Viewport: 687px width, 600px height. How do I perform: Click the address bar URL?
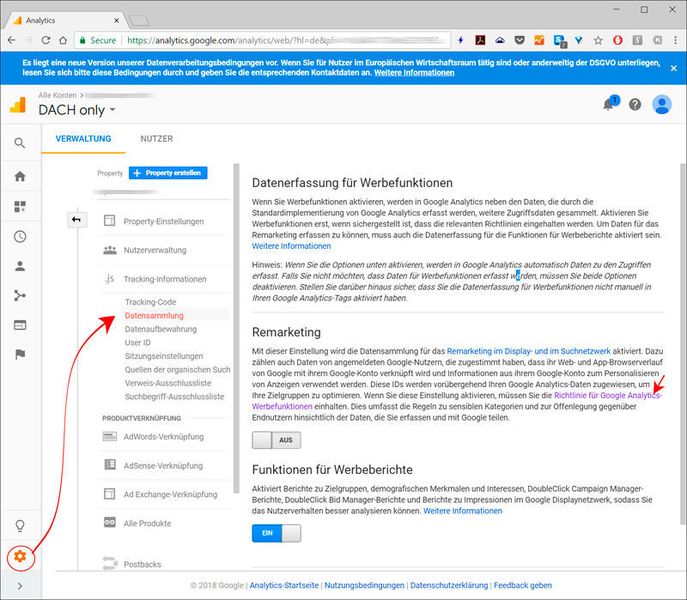[264, 40]
